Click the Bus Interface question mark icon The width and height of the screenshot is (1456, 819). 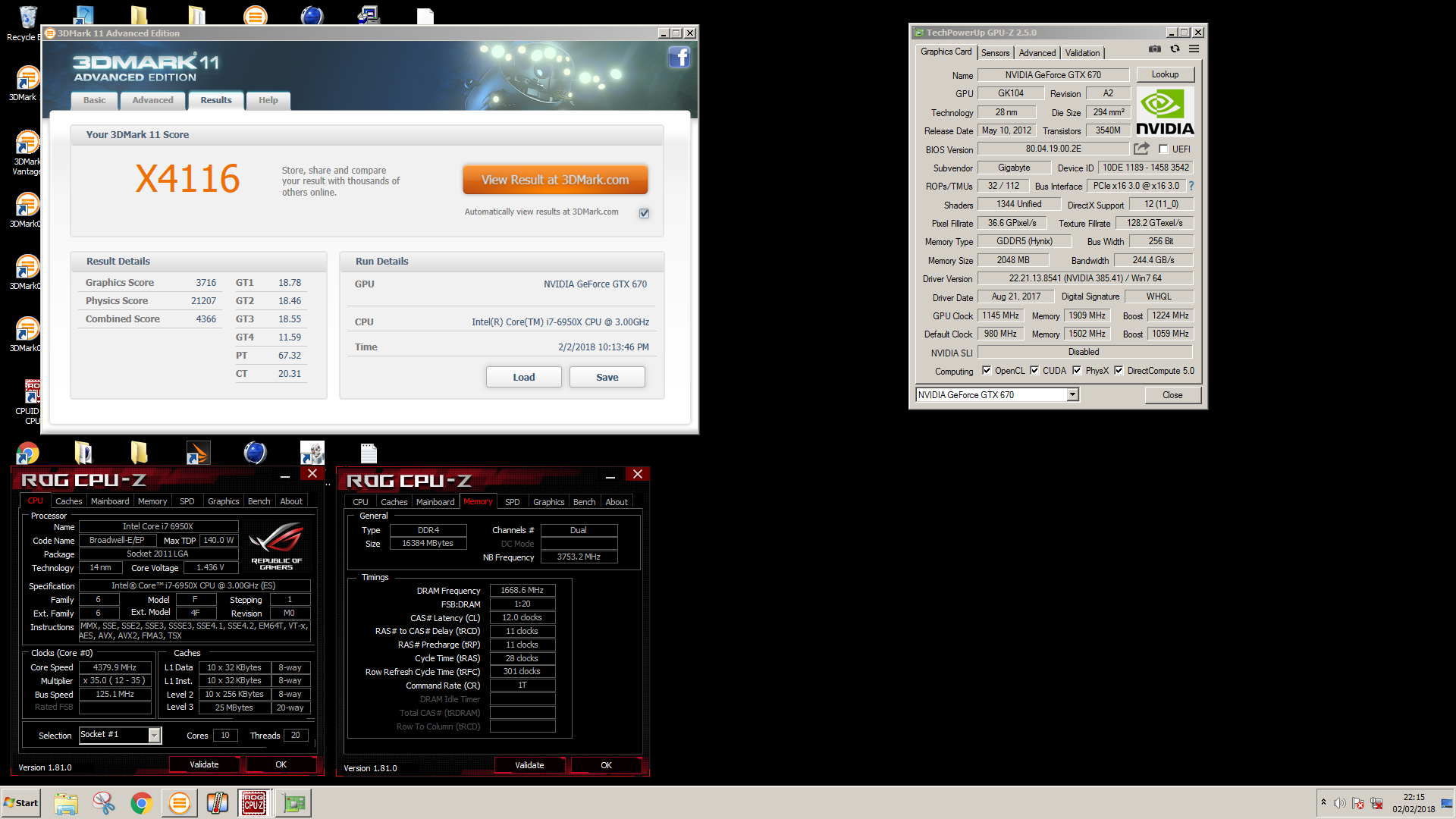[1191, 186]
